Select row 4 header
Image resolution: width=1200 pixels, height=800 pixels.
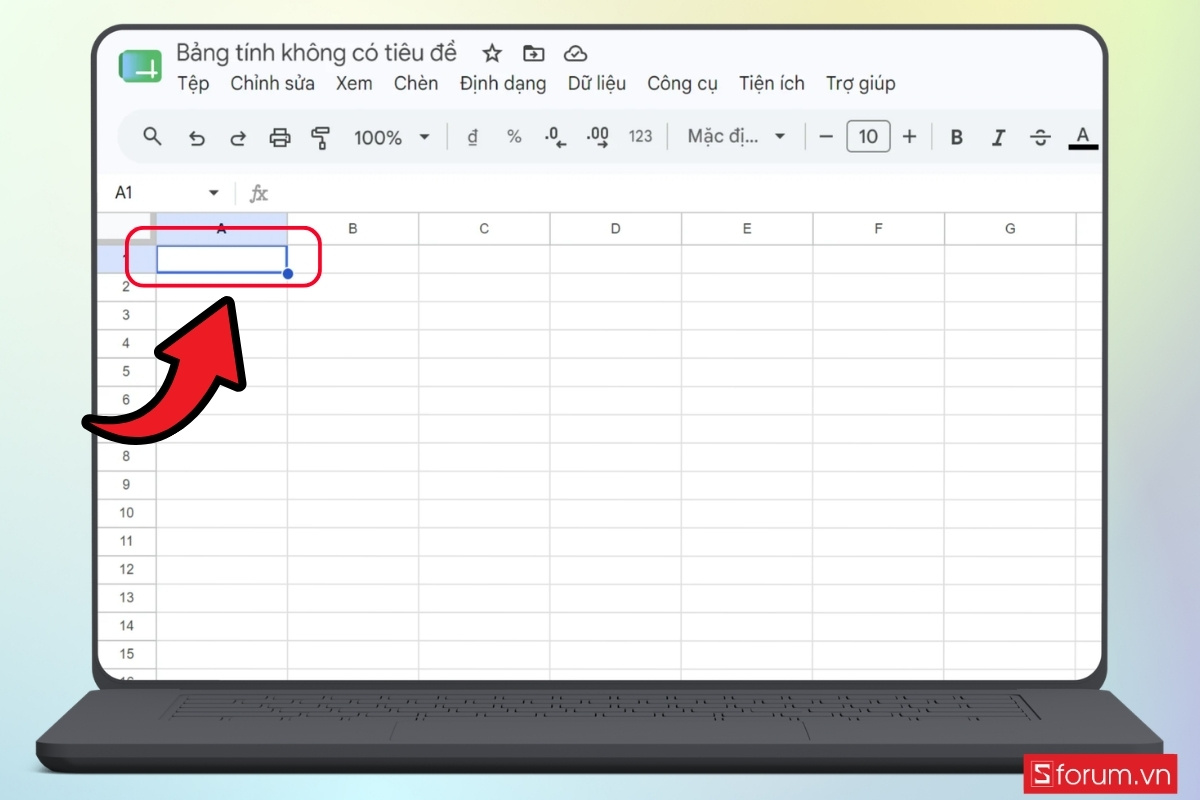pos(126,343)
